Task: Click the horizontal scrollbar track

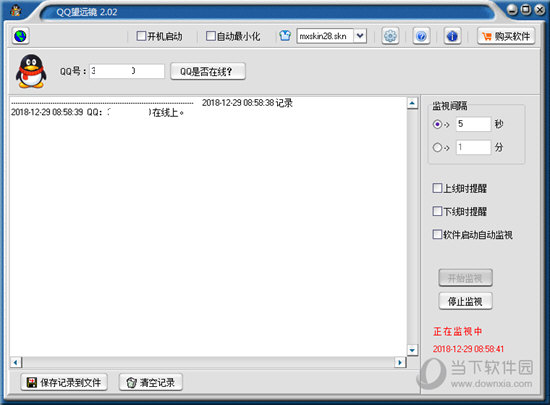Action: point(208,362)
